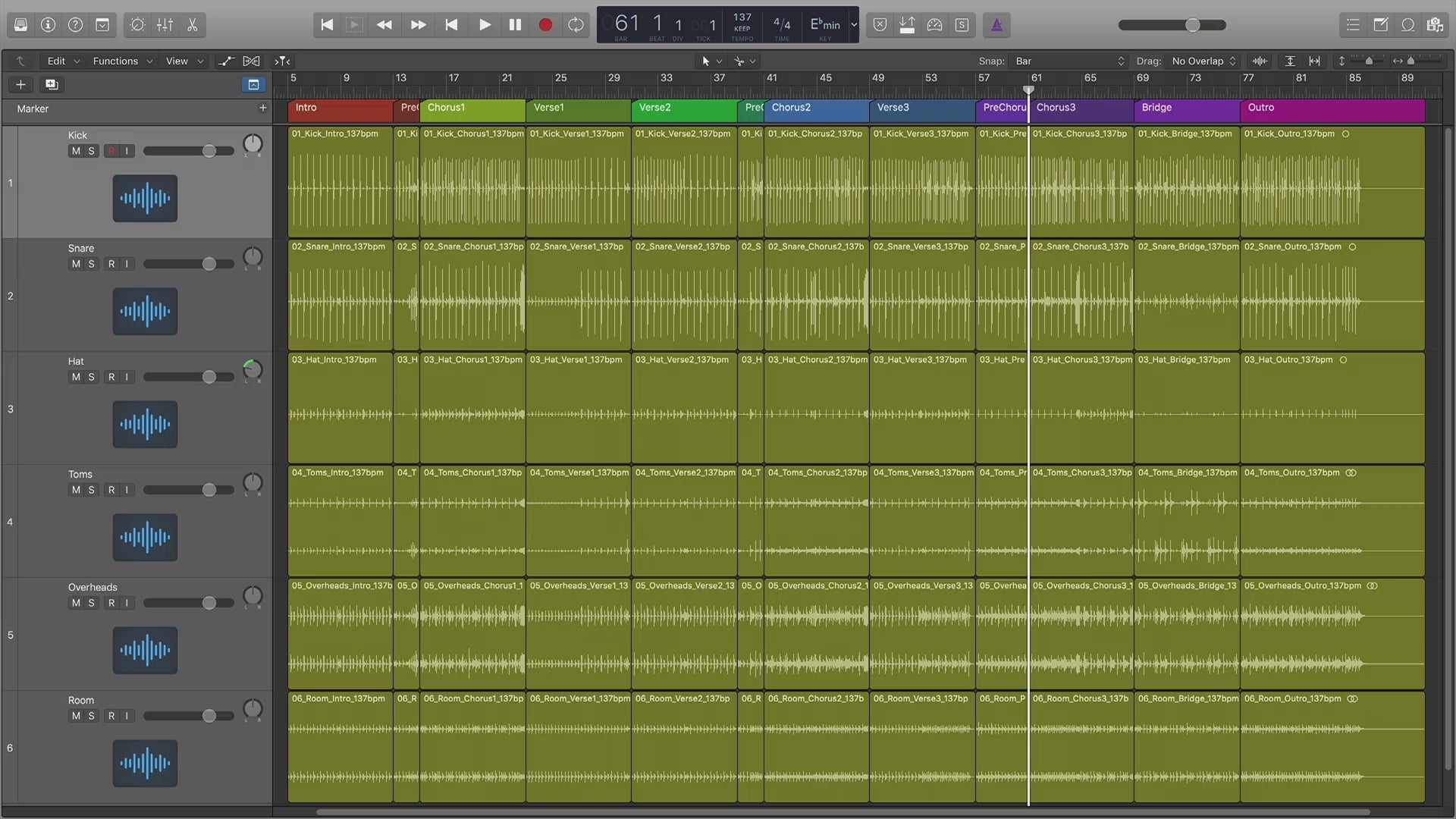1456x819 pixels.
Task: Disable record on the Kick track
Action: 111,151
